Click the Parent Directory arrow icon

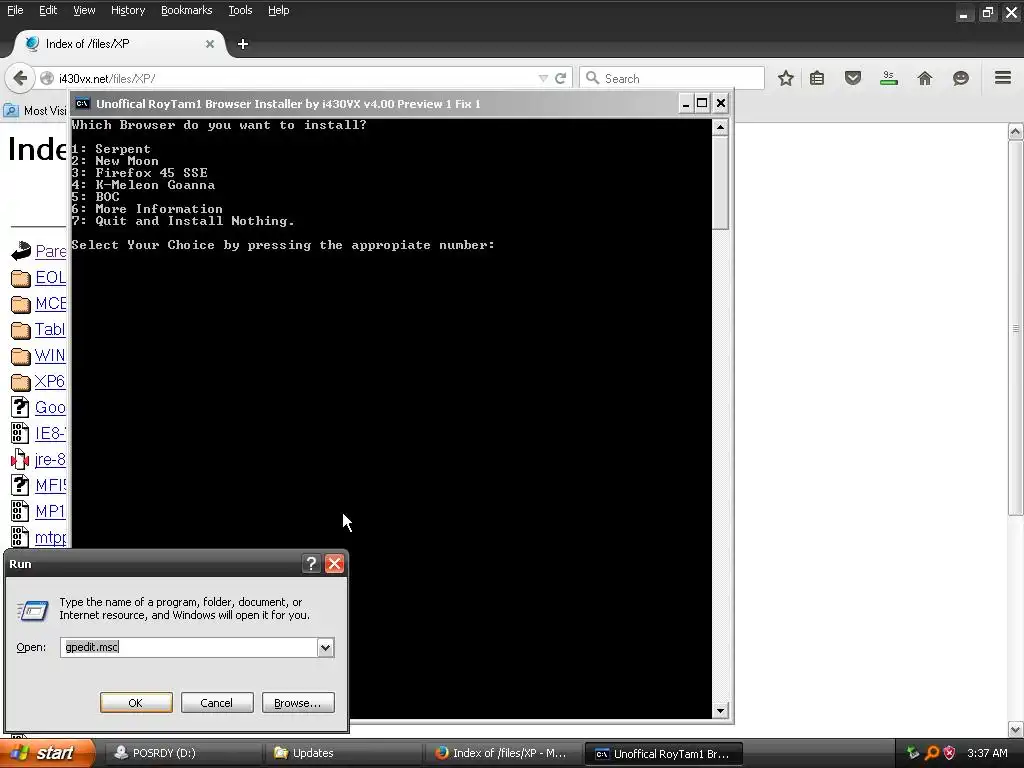tap(21, 251)
